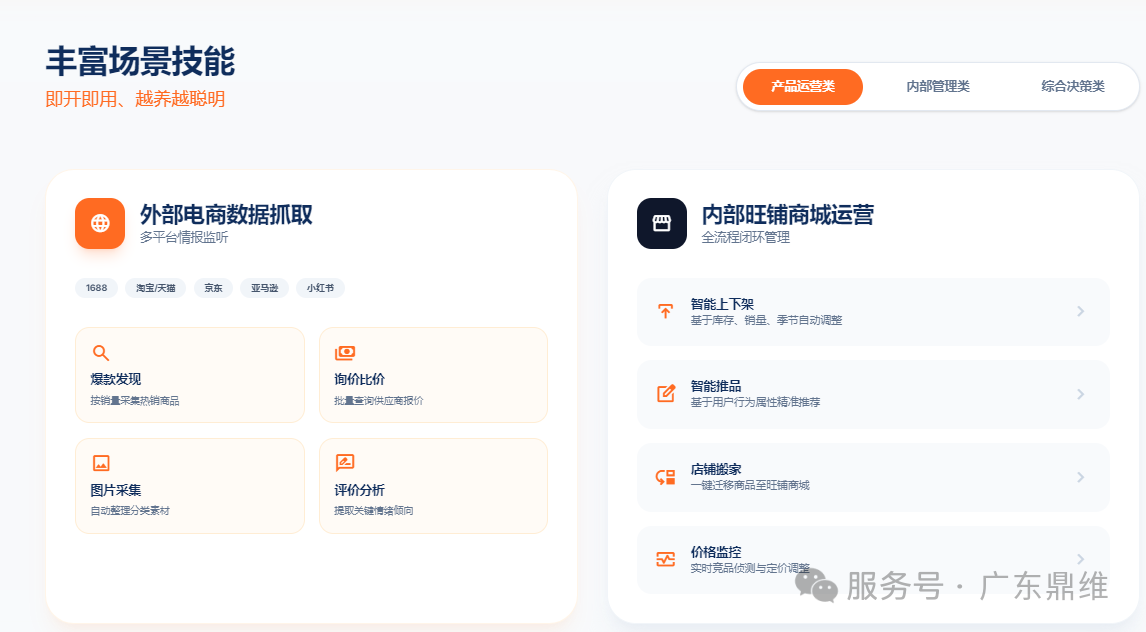Screen dimensions: 1146x632
Task: Click the 丰富场景技能 page title
Action: point(140,61)
